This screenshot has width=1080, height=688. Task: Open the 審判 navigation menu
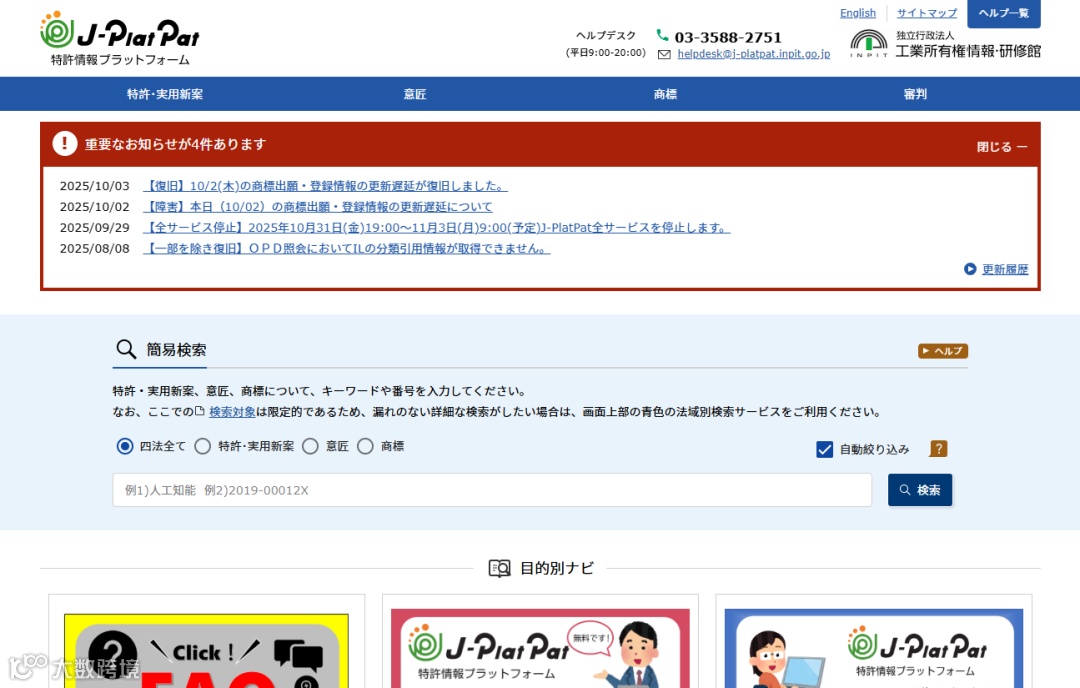pyautogui.click(x=915, y=94)
